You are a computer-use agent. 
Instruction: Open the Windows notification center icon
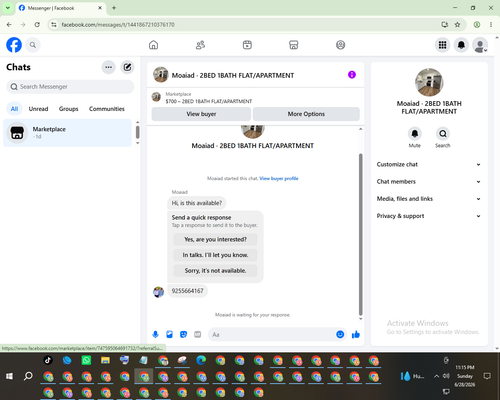point(487,376)
